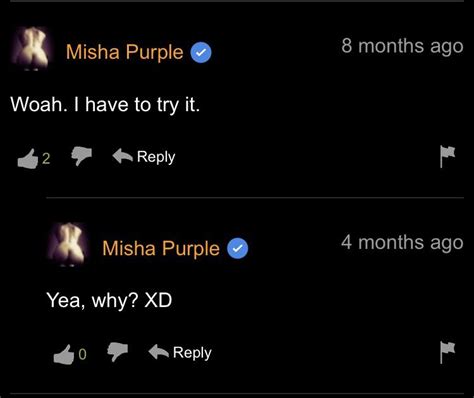Hit thumbs down on "Yea, why? XD" reply
The width and height of the screenshot is (474, 398).
coord(117,352)
